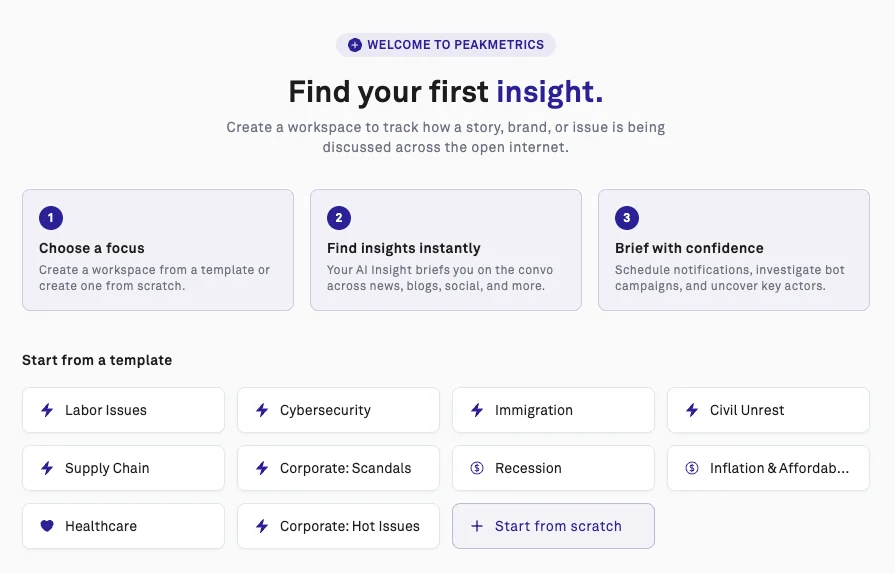Pick the Civil Unrest template

pos(768,410)
